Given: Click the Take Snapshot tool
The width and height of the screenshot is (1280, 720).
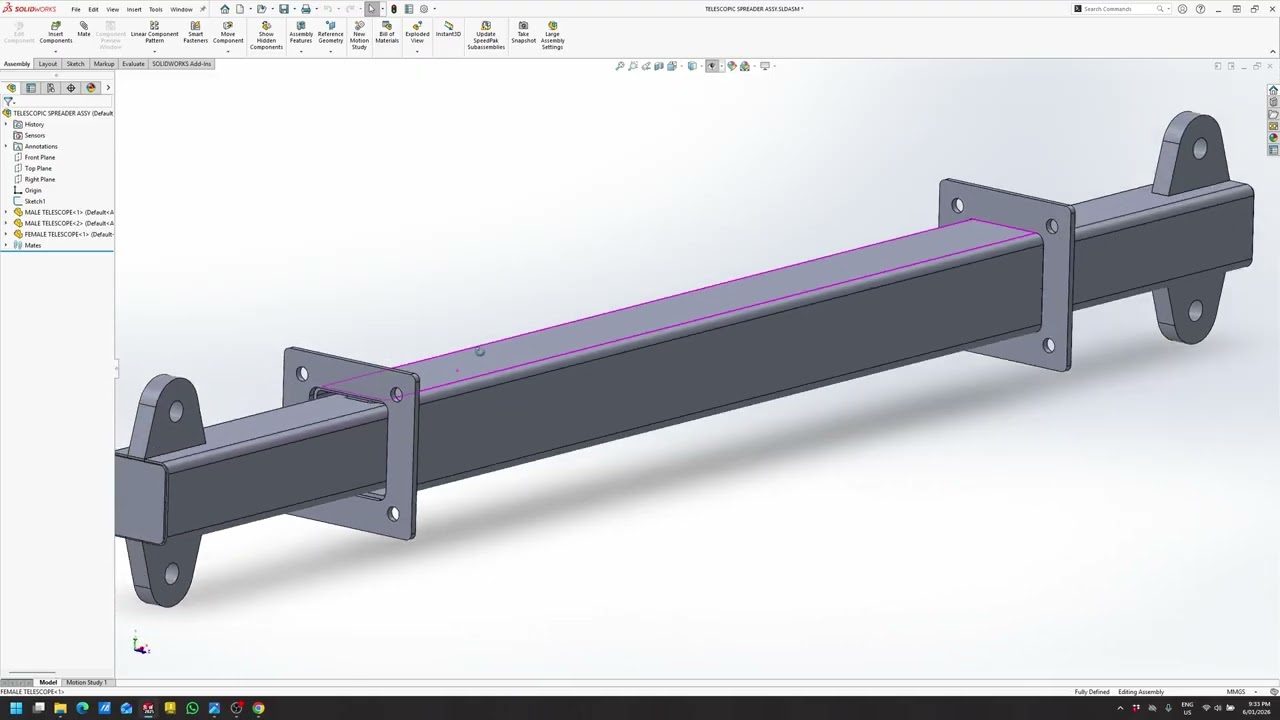Looking at the screenshot, I should tap(523, 33).
